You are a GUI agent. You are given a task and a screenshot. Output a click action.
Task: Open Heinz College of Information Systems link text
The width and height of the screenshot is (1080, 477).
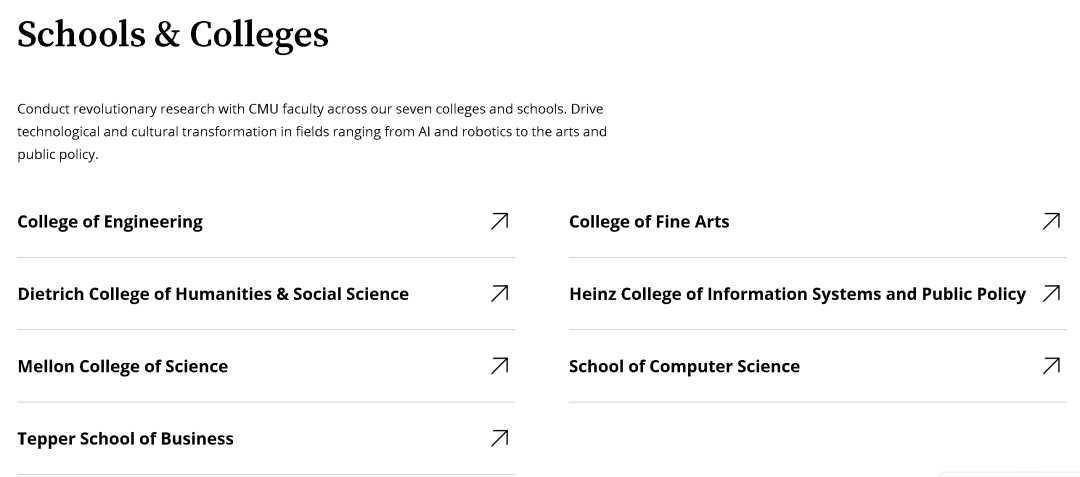[797, 294]
